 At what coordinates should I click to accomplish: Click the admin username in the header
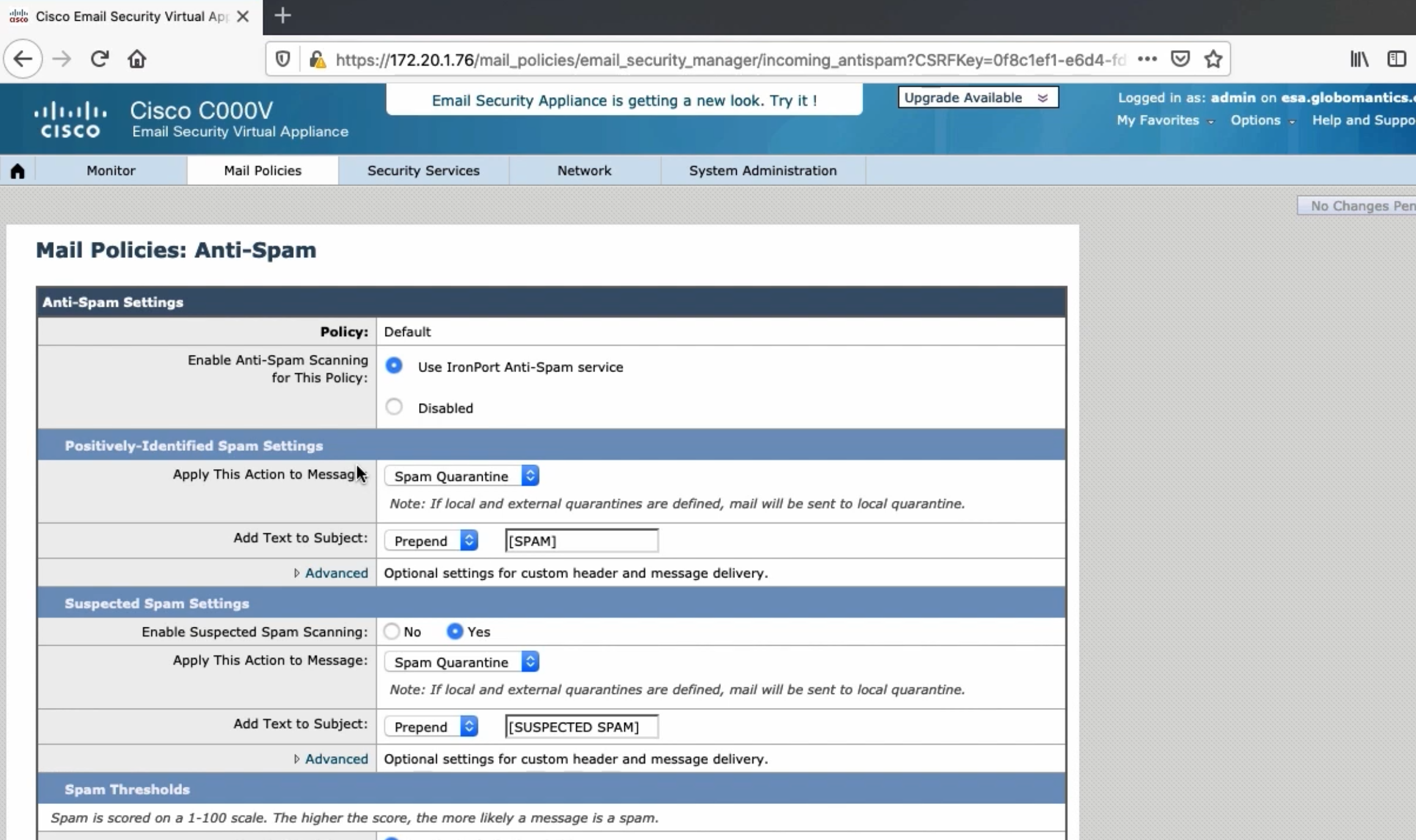point(1233,98)
